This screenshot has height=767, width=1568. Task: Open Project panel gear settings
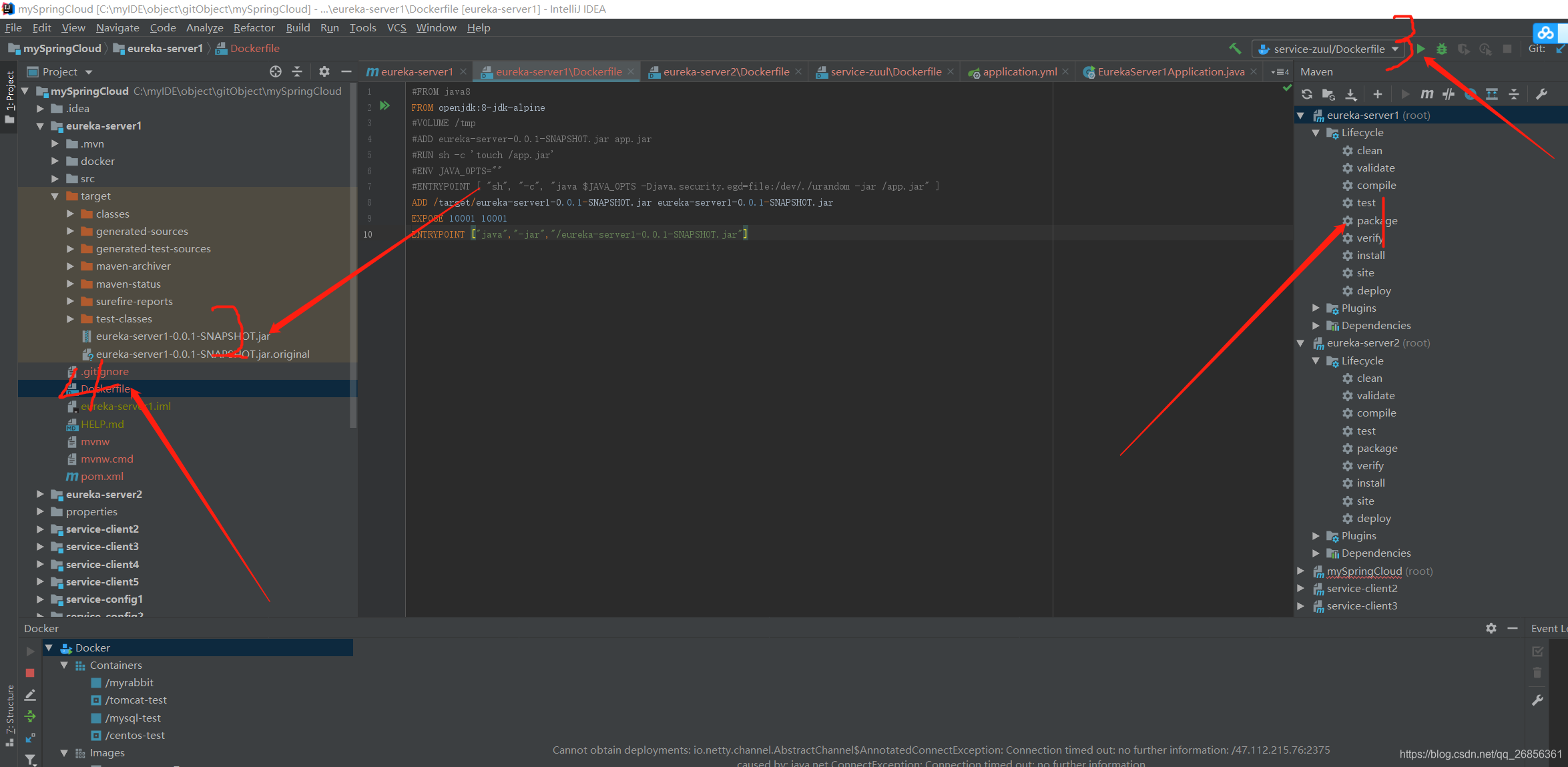point(324,71)
